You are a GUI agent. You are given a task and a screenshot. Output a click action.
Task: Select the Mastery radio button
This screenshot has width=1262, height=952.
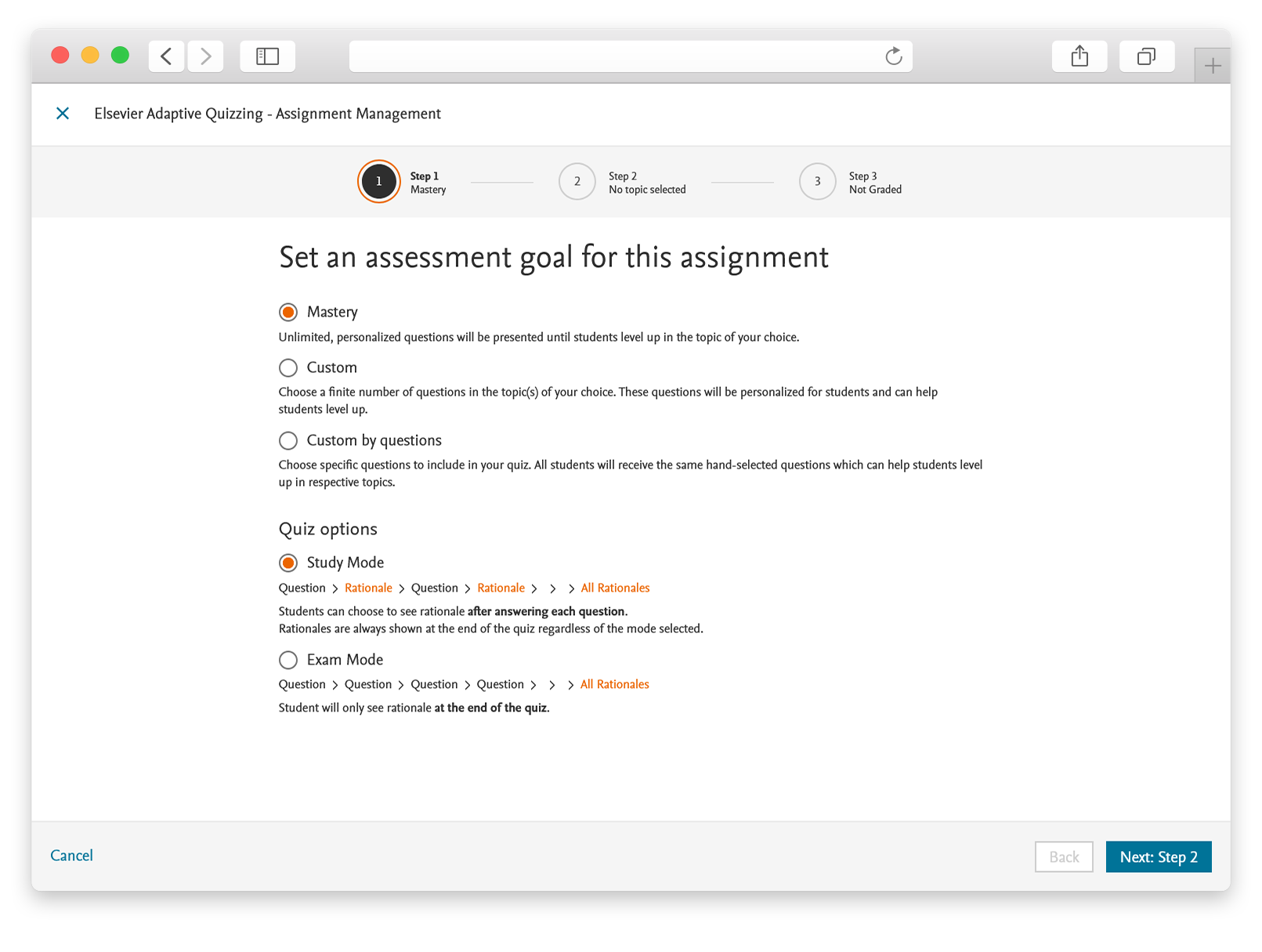pos(288,313)
